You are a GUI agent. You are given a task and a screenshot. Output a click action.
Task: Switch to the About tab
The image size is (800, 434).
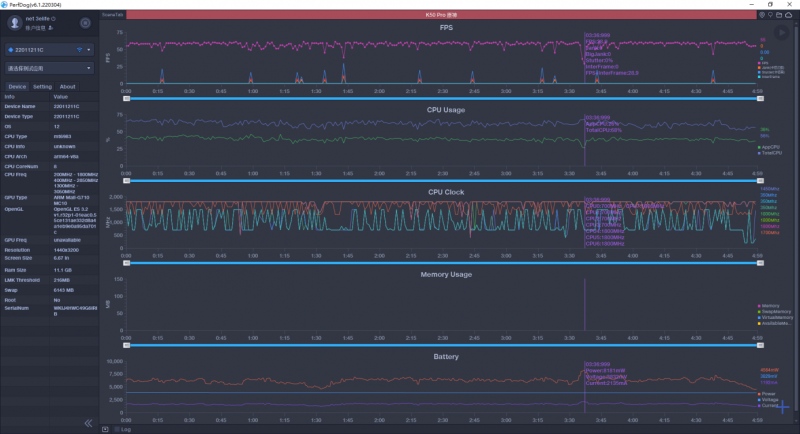coord(67,86)
